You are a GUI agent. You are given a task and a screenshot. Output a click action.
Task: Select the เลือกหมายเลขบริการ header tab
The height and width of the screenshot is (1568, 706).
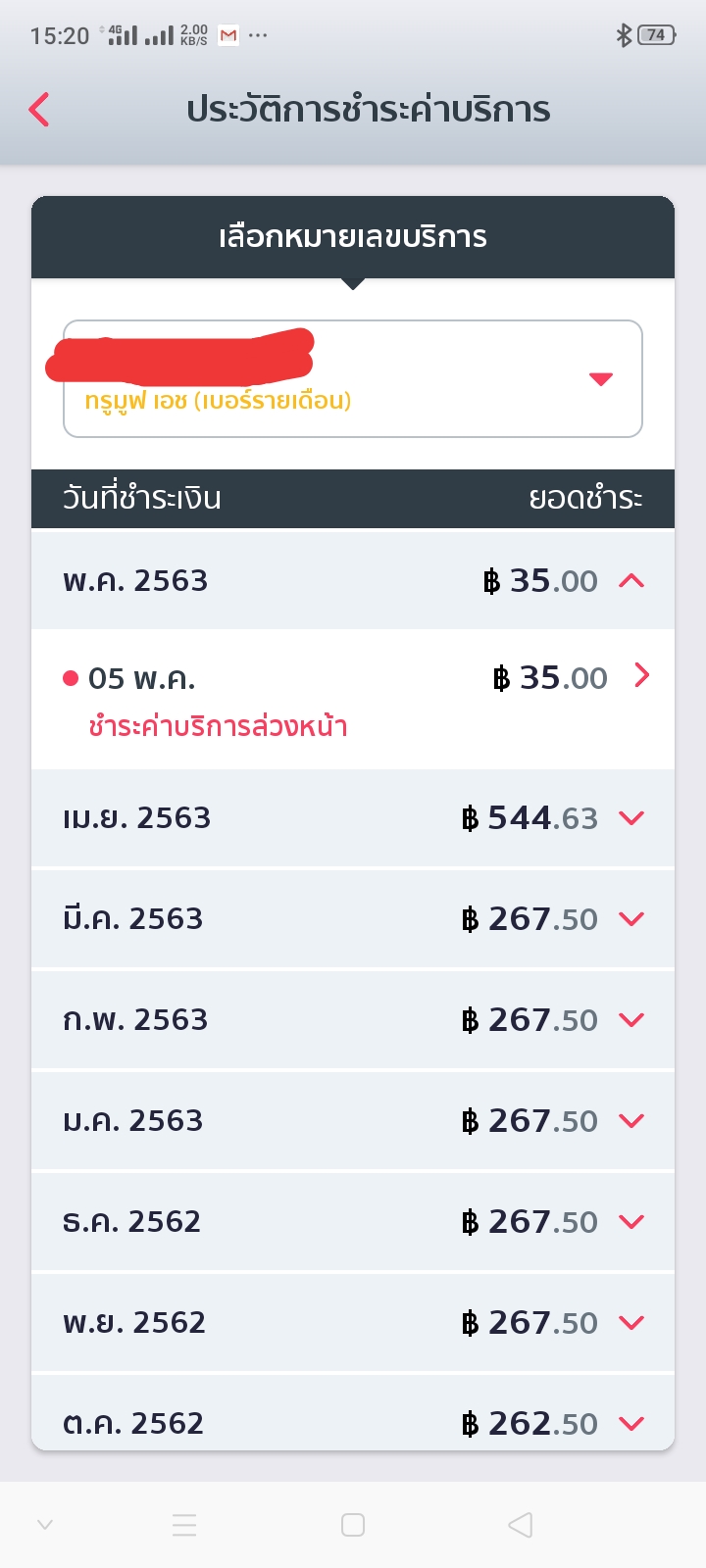(x=353, y=237)
